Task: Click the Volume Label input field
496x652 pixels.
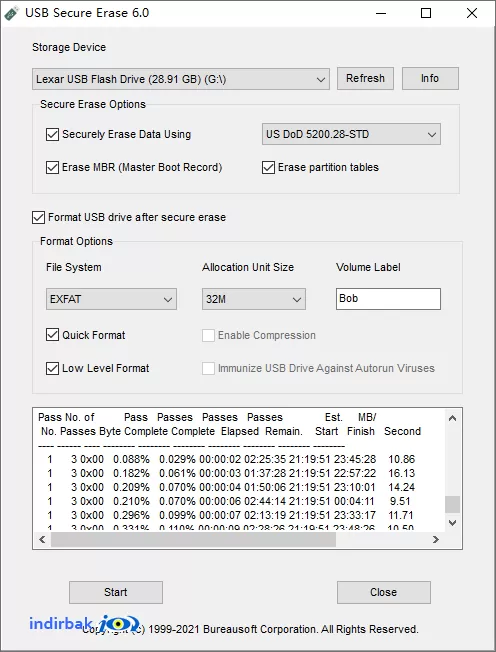Action: pyautogui.click(x=388, y=299)
